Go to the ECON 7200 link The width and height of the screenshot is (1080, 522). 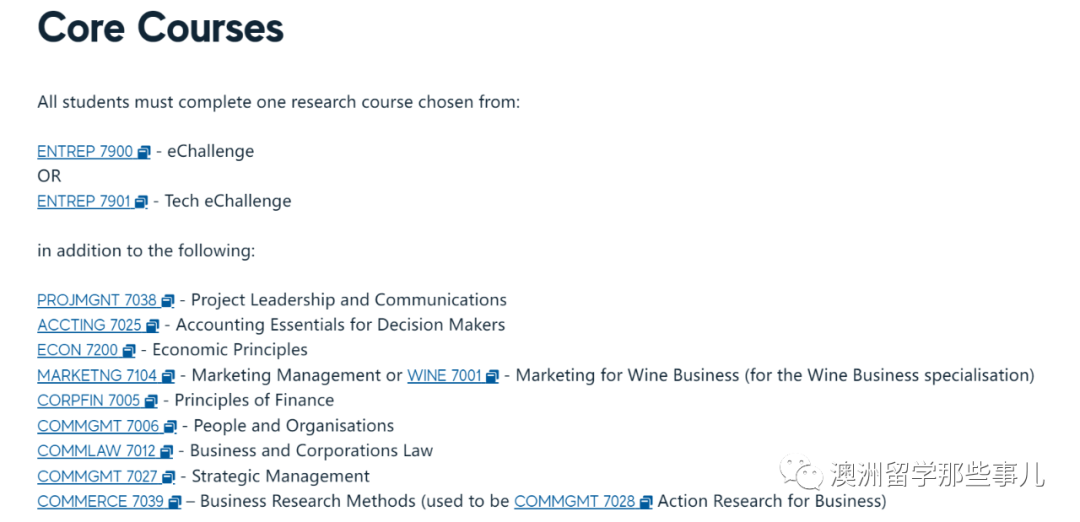tap(77, 350)
